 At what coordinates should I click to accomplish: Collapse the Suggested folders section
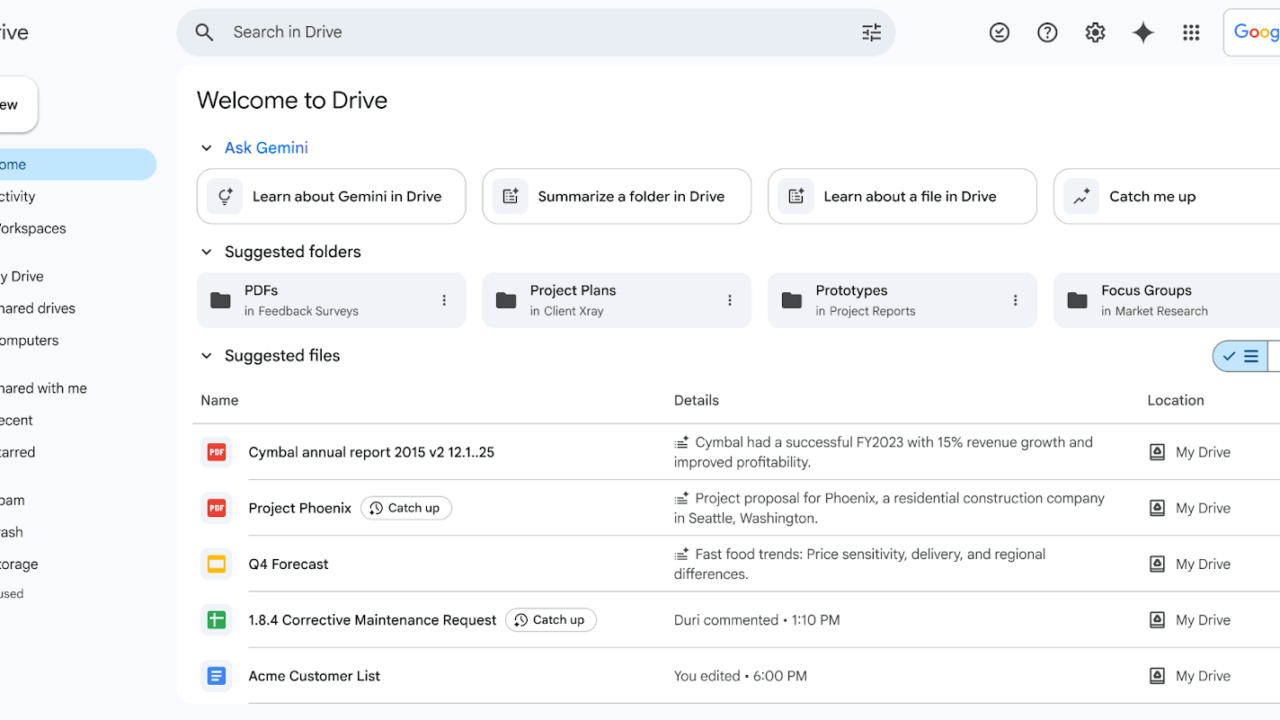206,252
